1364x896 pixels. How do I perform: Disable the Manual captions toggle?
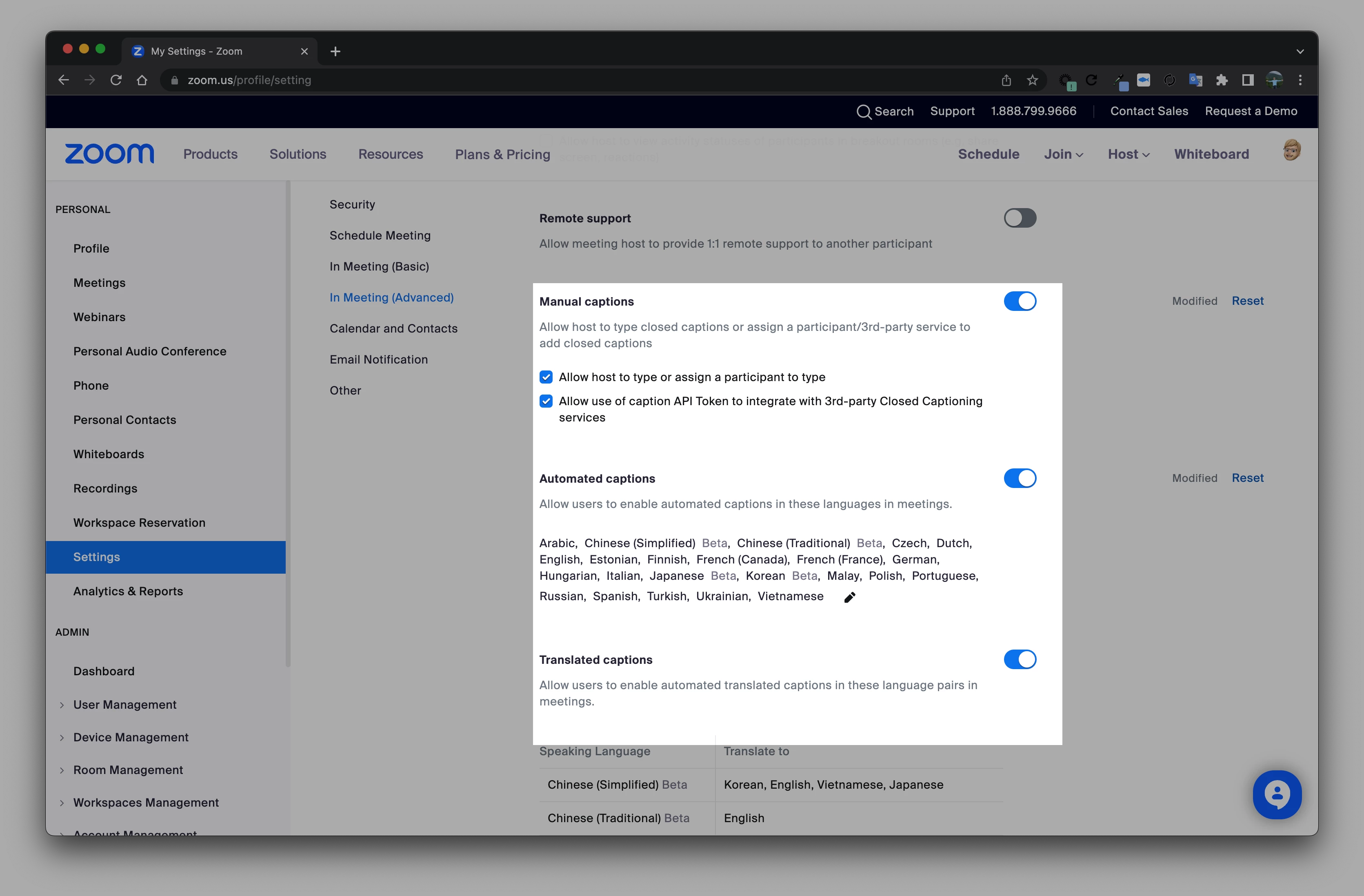[x=1020, y=302]
